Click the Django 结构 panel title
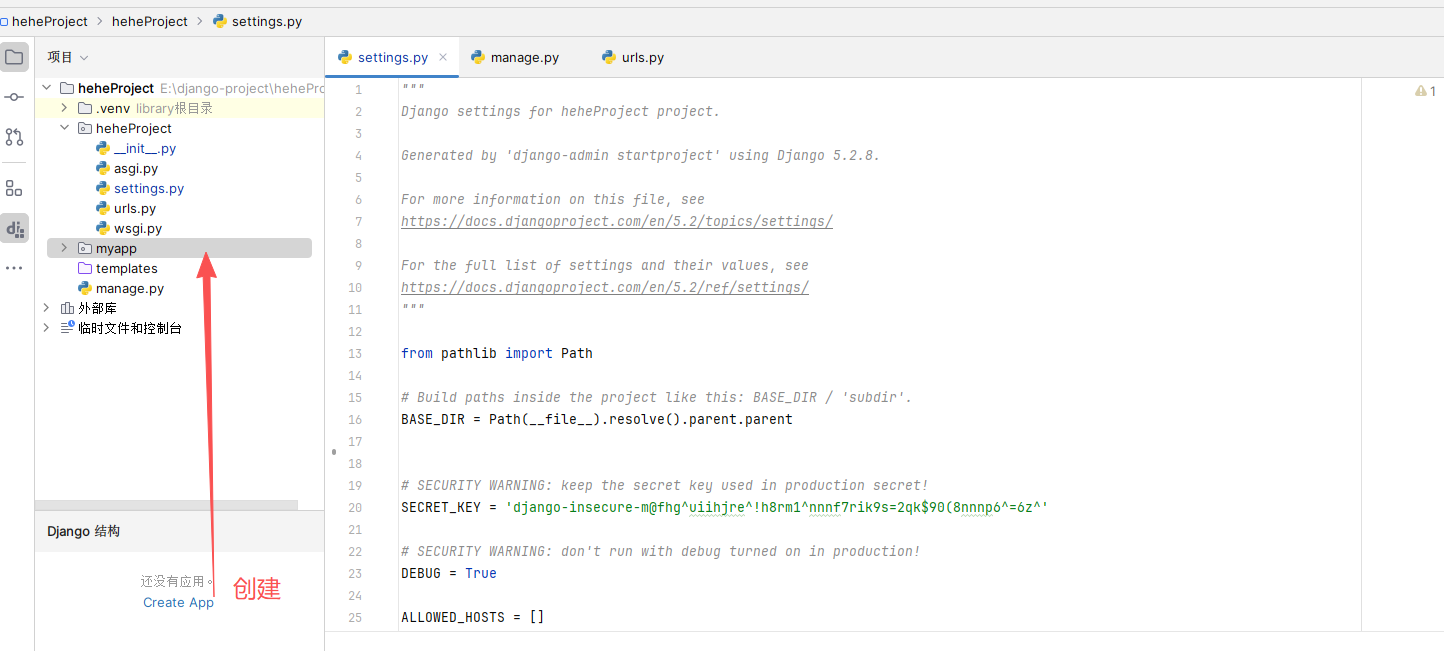Image resolution: width=1444 pixels, height=651 pixels. (83, 531)
